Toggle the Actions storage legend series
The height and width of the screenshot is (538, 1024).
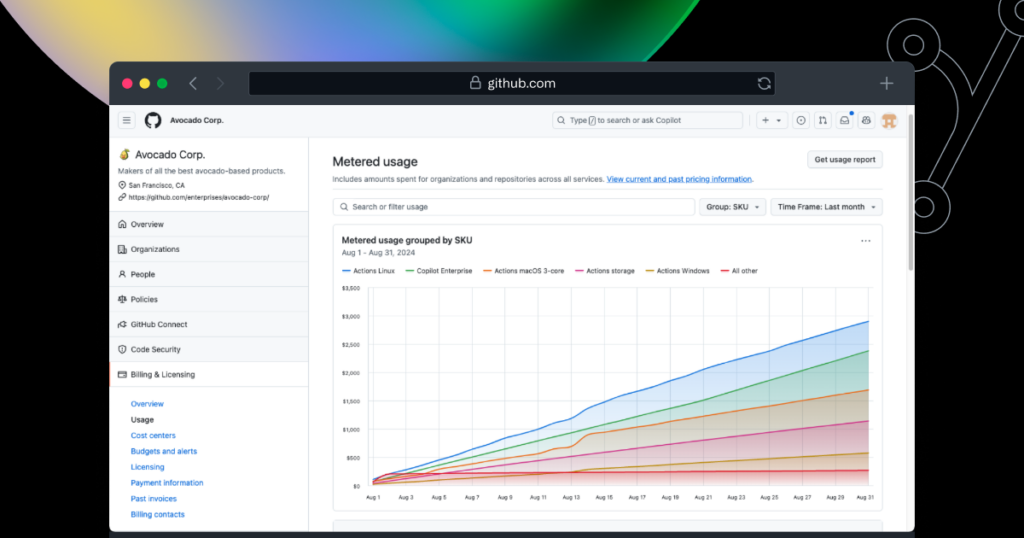tap(605, 271)
